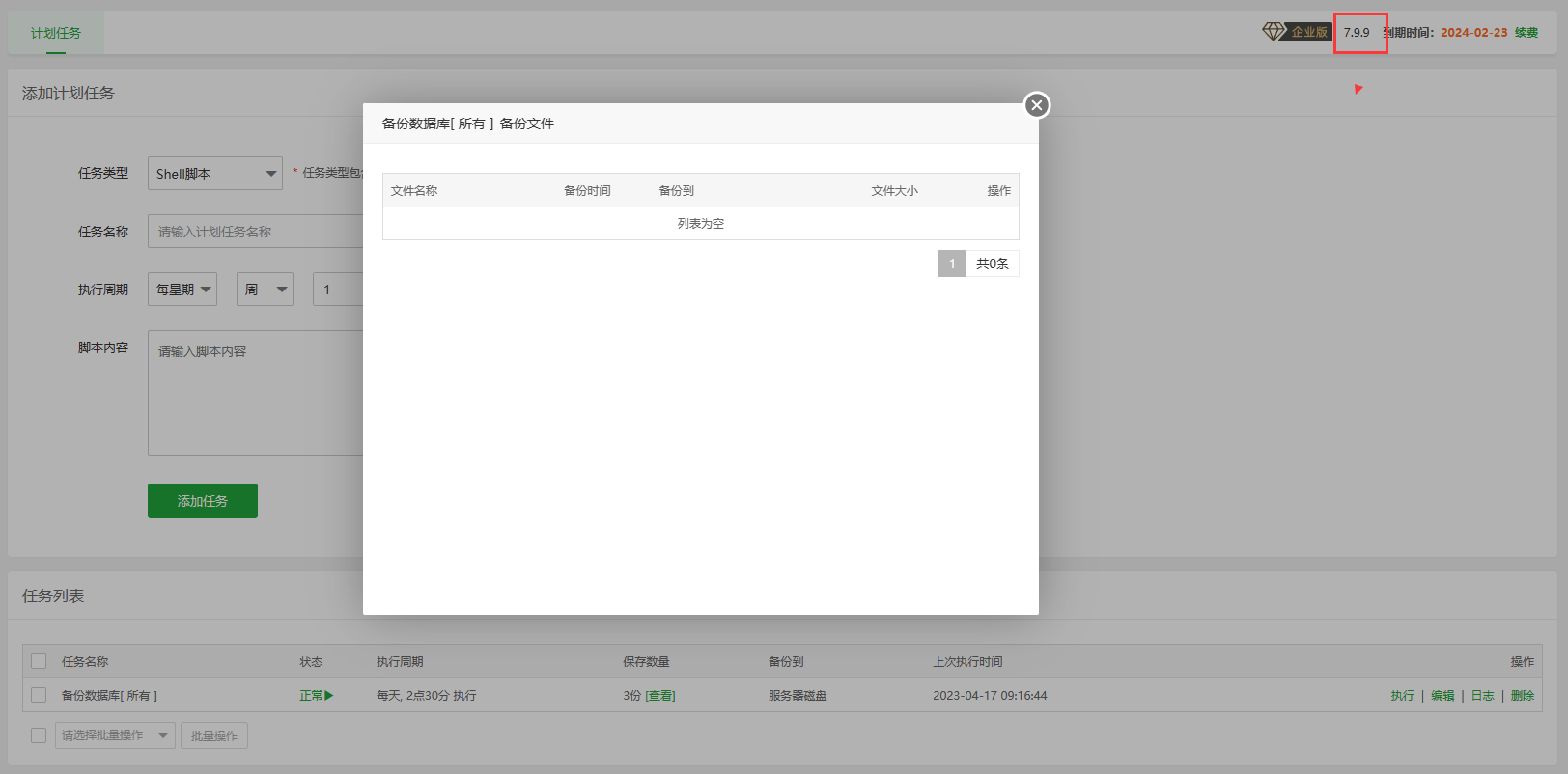Viewport: 1568px width, 774px height.
Task: Click the last run time 2023-04-17 09:16:44
Action: pyautogui.click(x=990, y=695)
